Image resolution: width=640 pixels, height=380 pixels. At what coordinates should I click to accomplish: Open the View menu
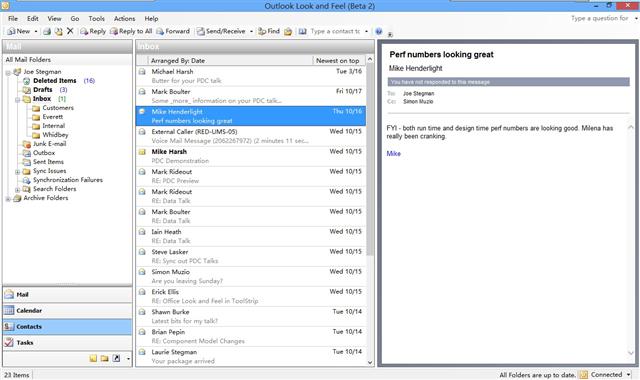coord(54,18)
